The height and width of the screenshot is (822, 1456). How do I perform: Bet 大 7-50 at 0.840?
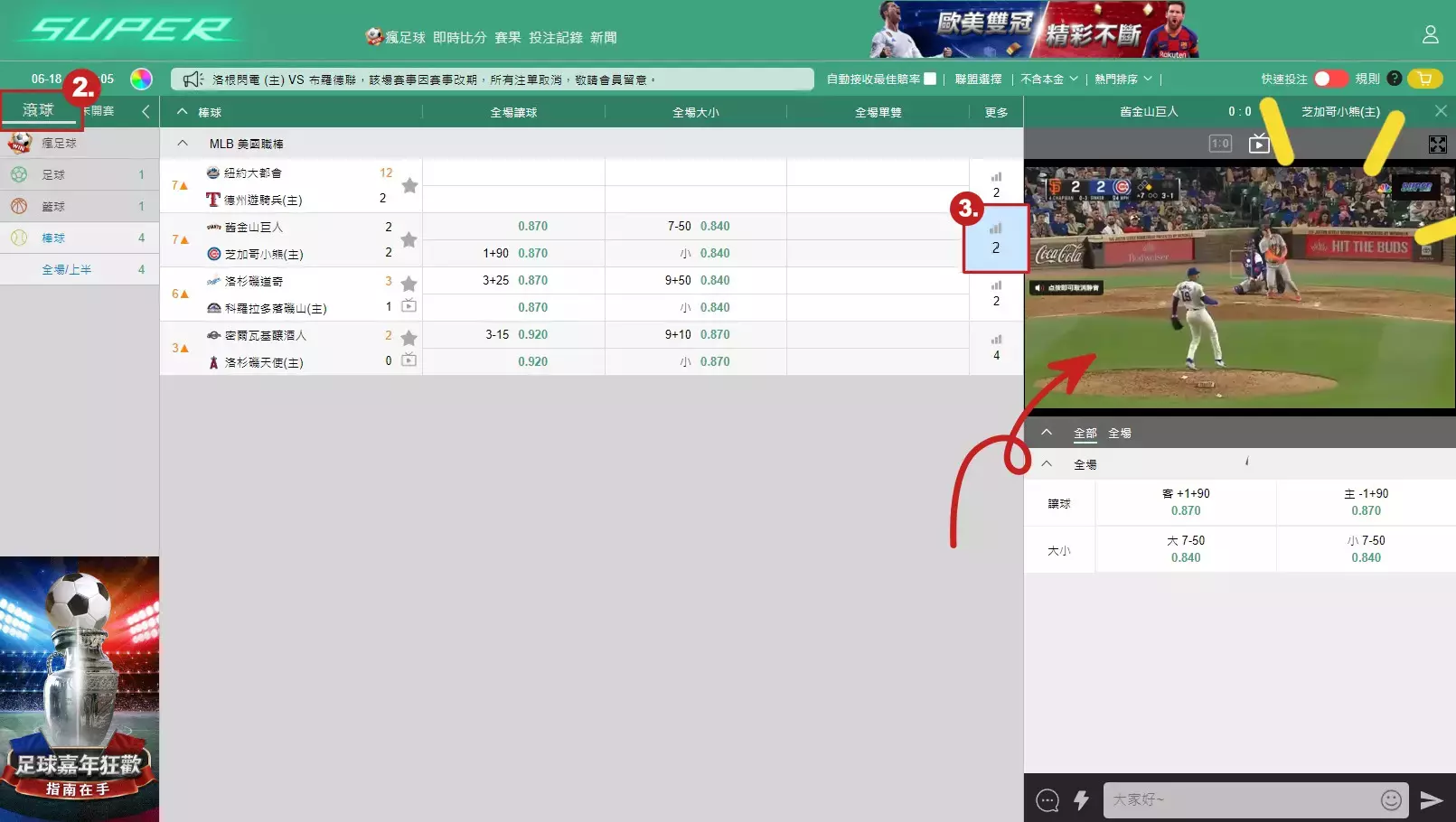1186,549
